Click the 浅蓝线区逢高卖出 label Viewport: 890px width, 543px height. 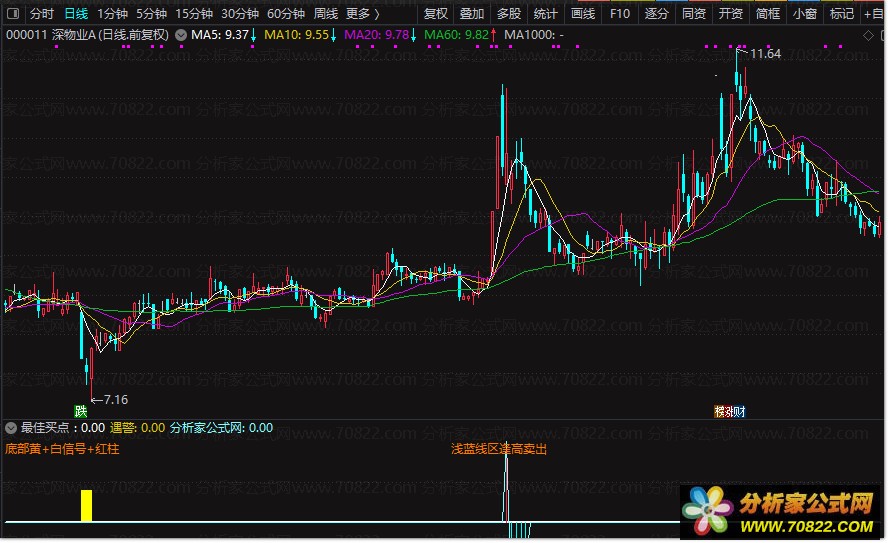point(499,449)
